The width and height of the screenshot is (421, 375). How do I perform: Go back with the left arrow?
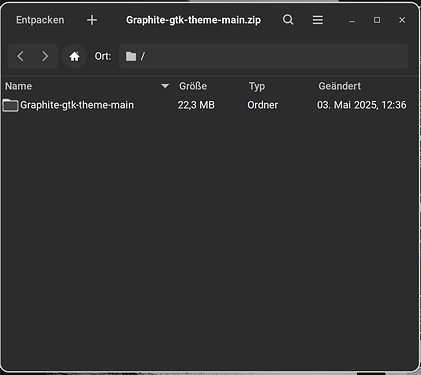(20, 56)
